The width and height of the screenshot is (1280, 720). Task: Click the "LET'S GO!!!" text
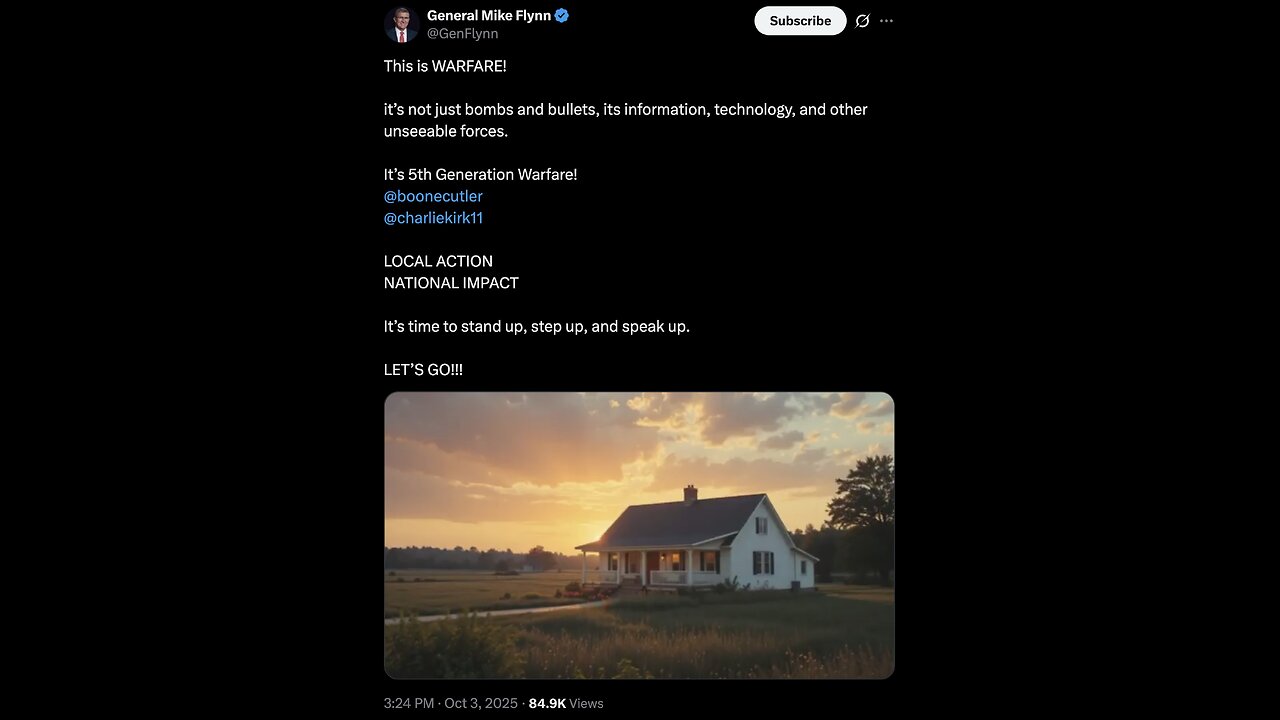click(x=423, y=370)
